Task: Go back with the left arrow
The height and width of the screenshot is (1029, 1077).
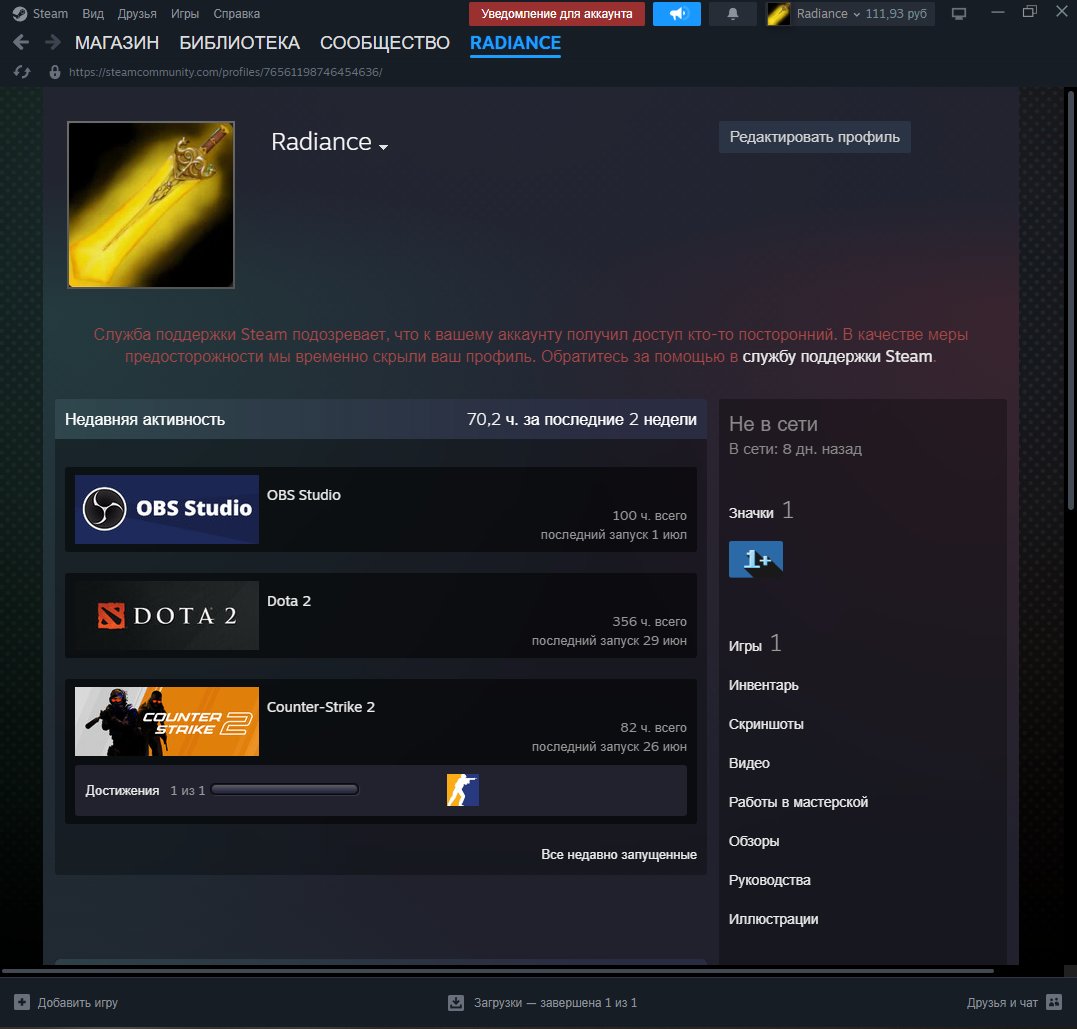Action: (x=21, y=43)
